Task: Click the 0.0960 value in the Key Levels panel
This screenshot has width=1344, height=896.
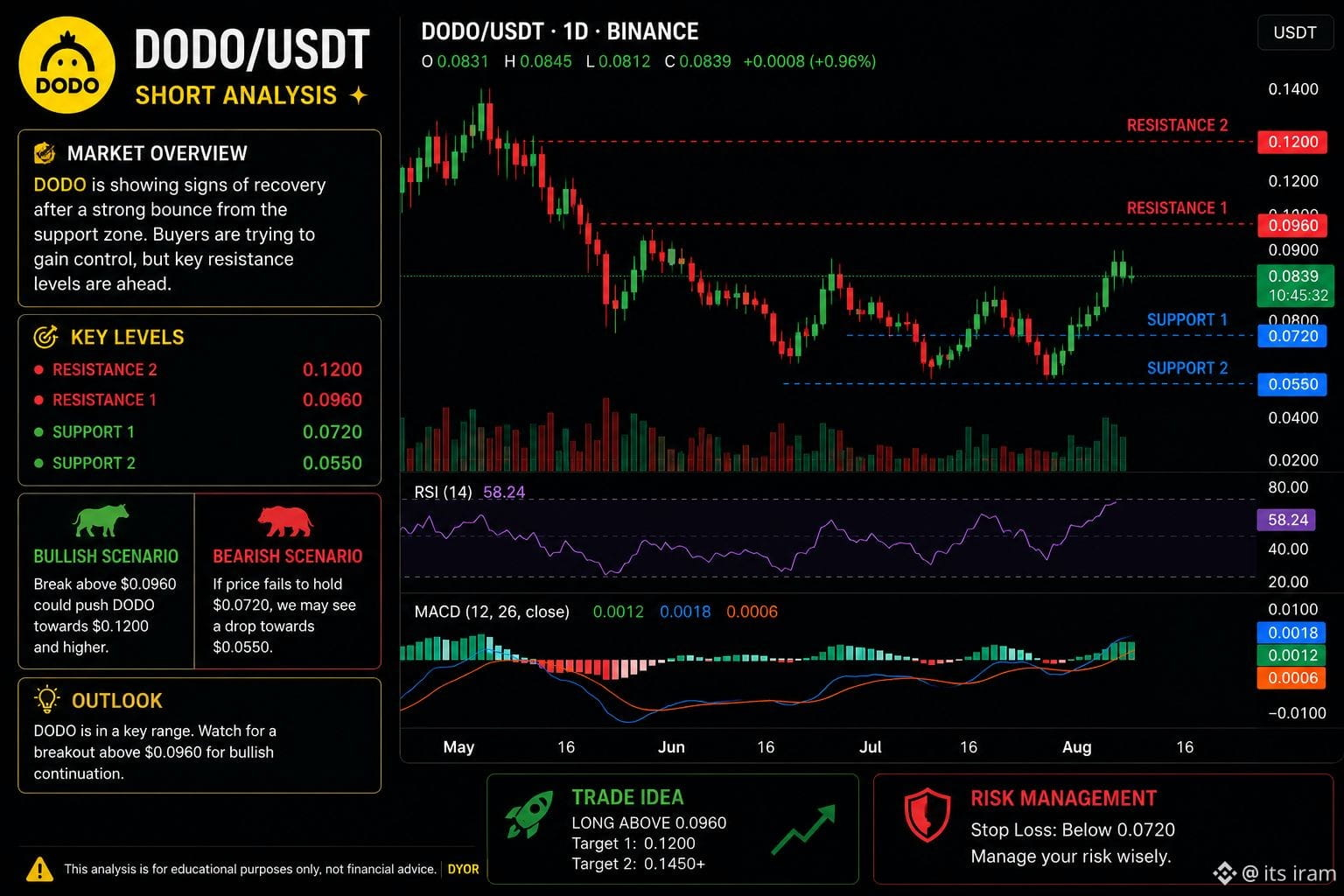Action: [x=332, y=400]
